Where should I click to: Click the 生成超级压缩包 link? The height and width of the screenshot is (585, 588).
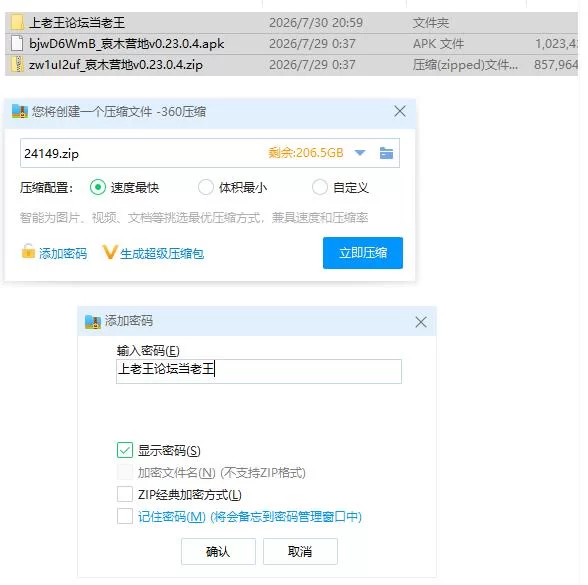(x=162, y=254)
